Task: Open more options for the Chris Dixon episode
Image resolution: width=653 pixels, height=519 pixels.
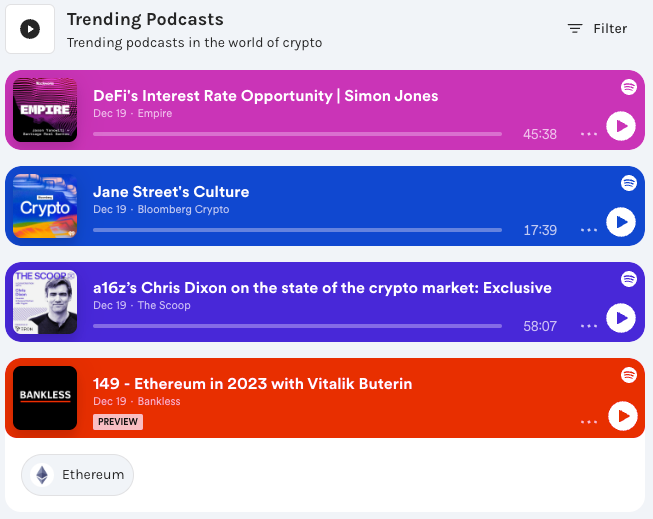Action: (589, 326)
